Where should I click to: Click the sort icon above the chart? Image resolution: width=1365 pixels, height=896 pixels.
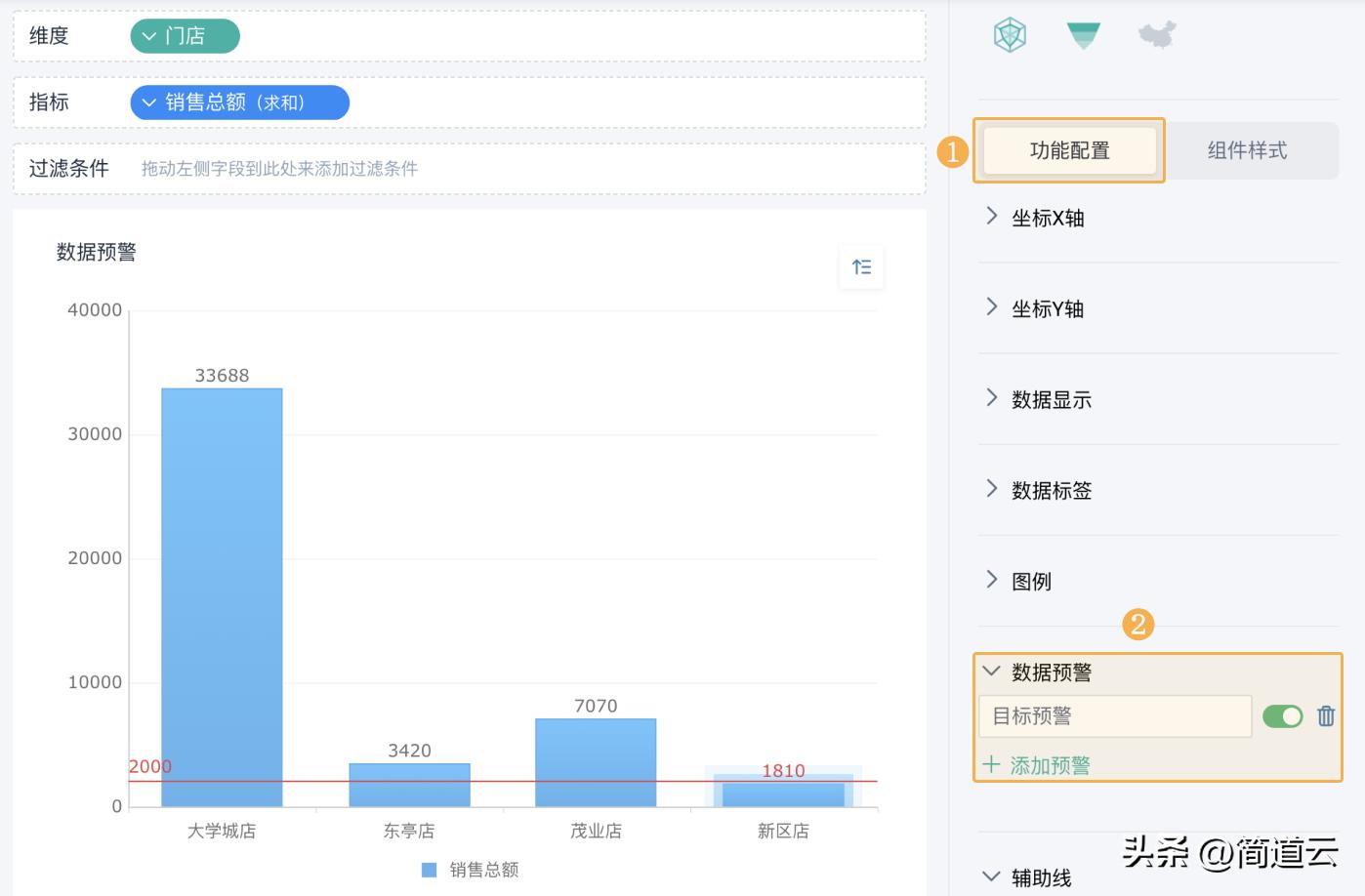coord(861,267)
